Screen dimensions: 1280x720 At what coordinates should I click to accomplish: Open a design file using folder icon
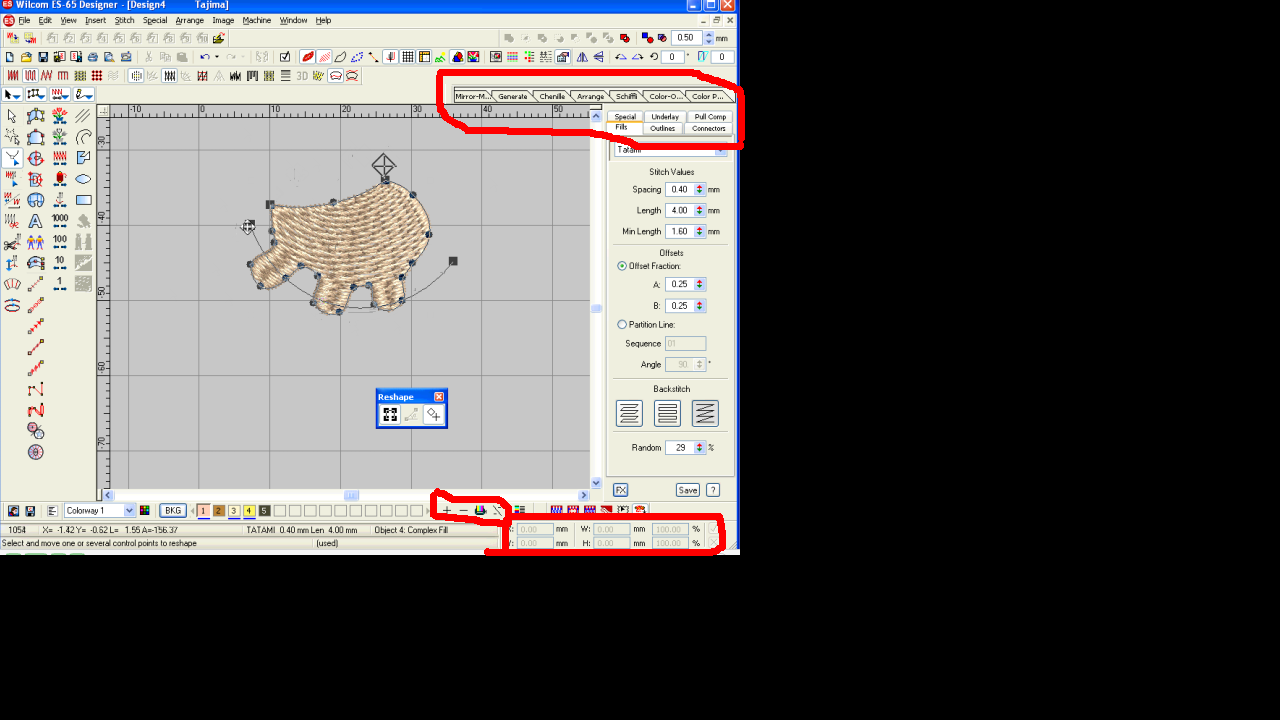pyautogui.click(x=27, y=57)
